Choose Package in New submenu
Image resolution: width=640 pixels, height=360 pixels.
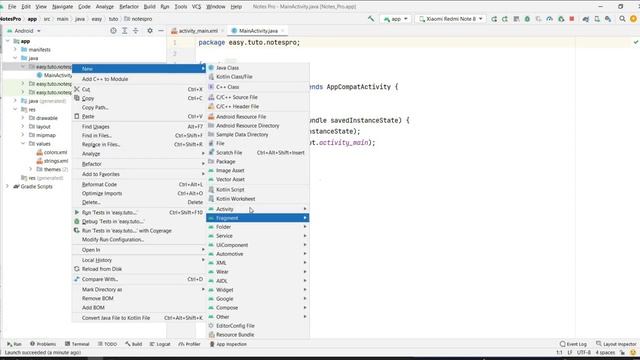point(258,162)
